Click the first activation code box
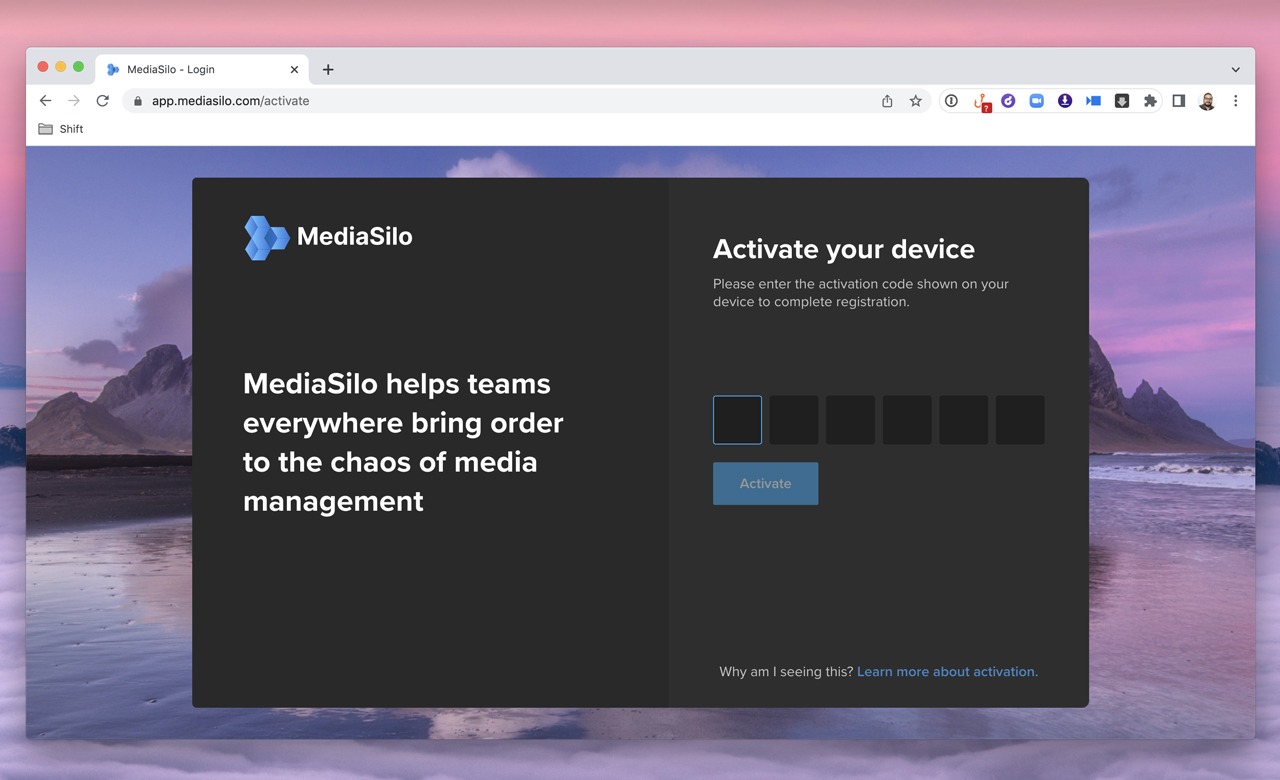 tap(737, 419)
